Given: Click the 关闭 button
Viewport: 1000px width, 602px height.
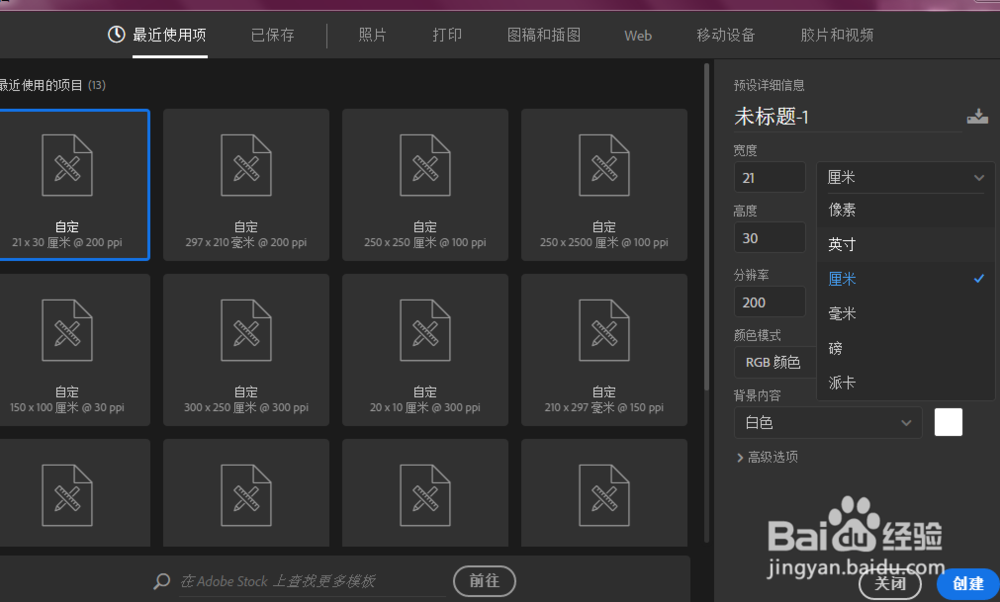Looking at the screenshot, I should 890,584.
